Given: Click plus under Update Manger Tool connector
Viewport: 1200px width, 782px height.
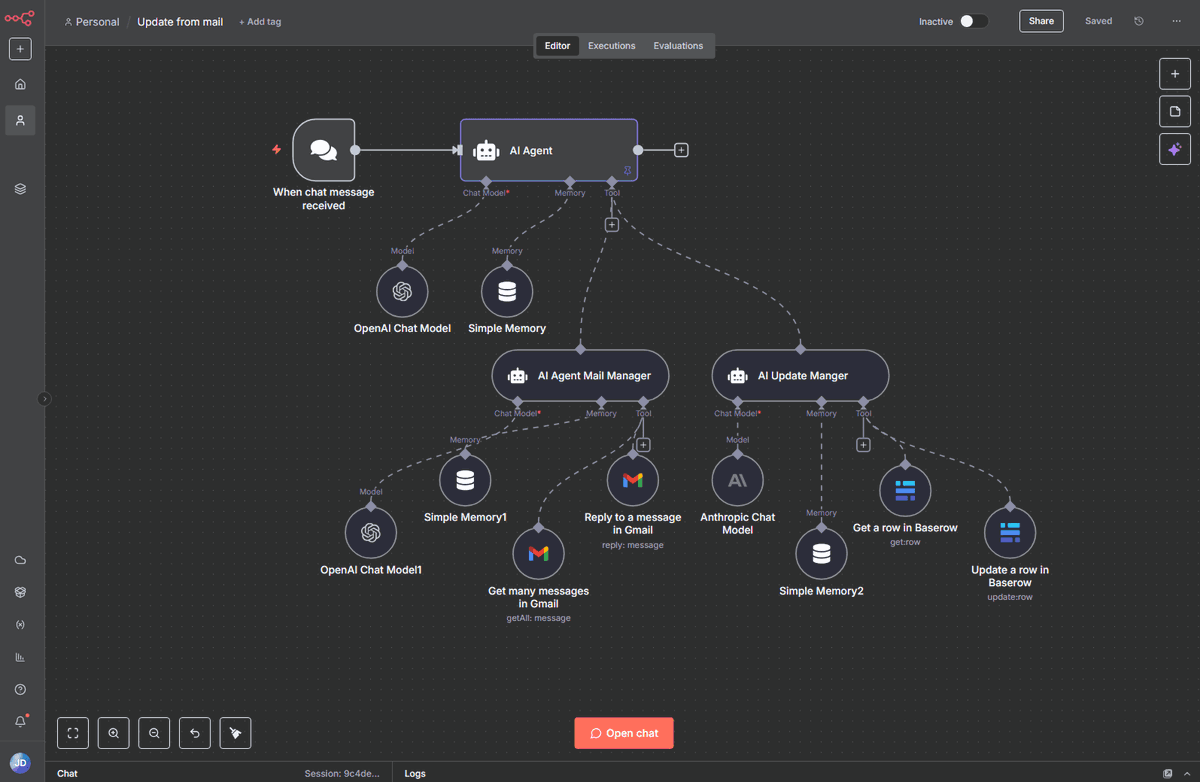Looking at the screenshot, I should (x=863, y=445).
